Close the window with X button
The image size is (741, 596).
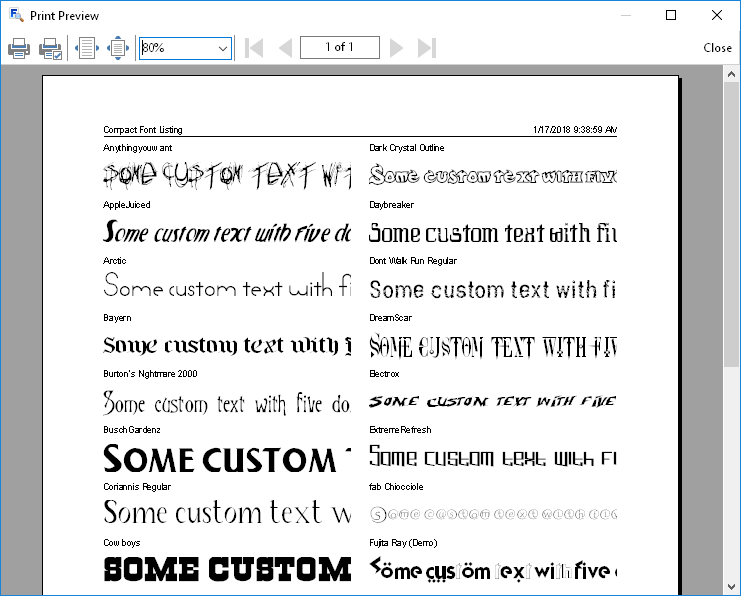tap(717, 15)
